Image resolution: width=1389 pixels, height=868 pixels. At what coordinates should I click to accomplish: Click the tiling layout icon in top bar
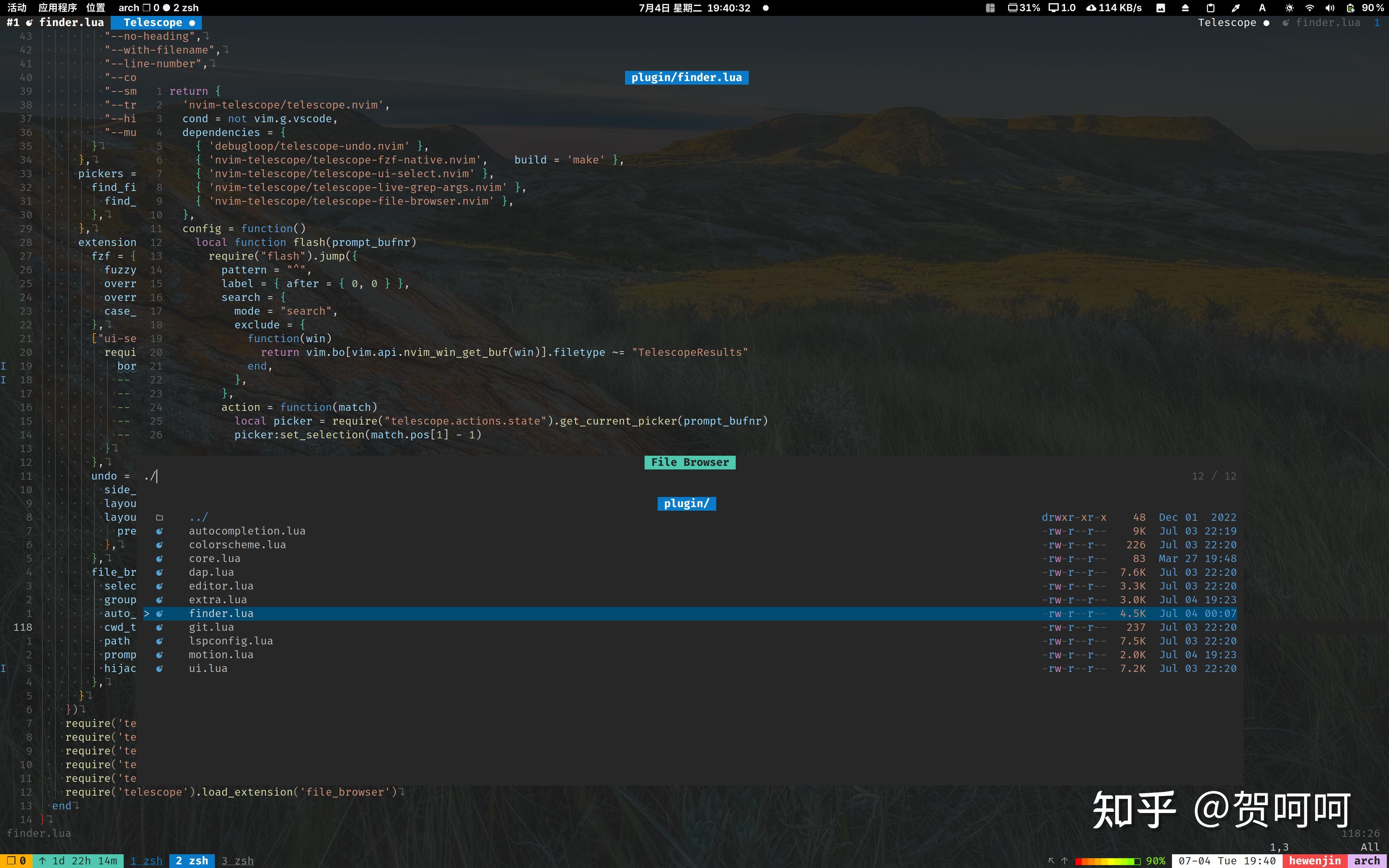(x=990, y=8)
